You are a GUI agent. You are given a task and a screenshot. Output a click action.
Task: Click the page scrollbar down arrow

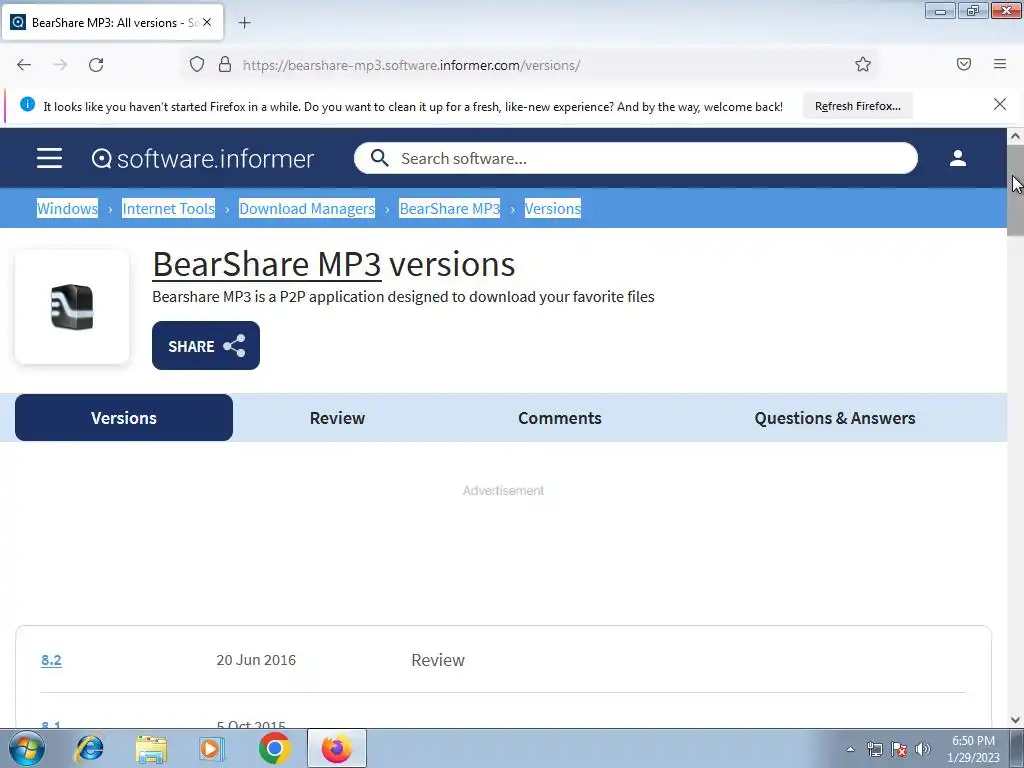coord(1015,720)
